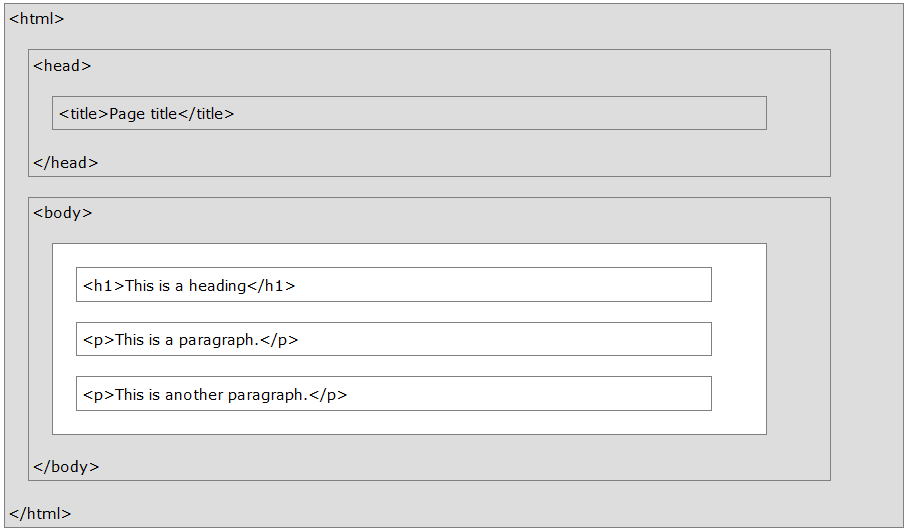Click the opening html tag text
The width and height of the screenshot is (907, 531).
tap(37, 18)
